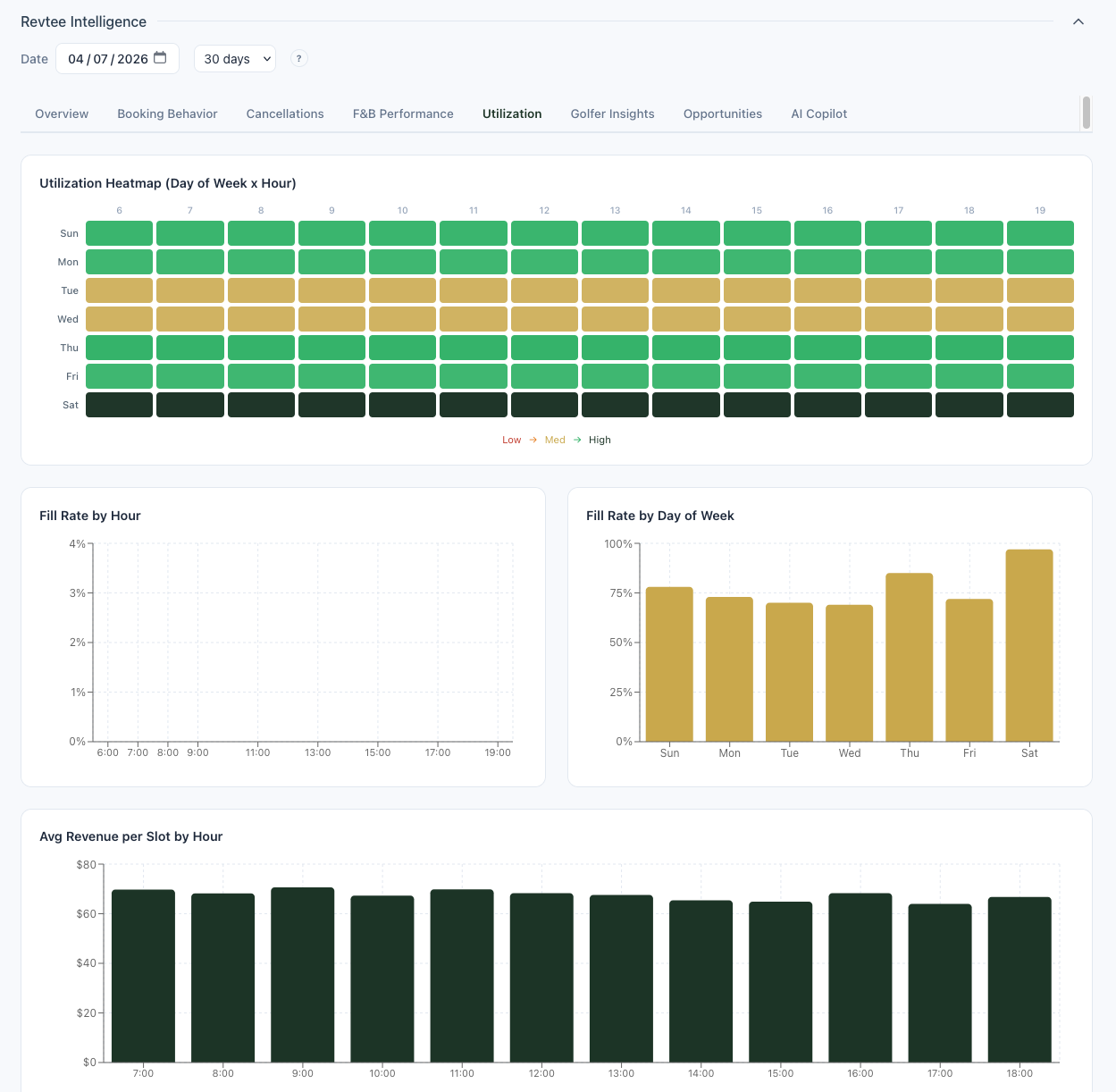The image size is (1116, 1092).
Task: Reselect the active Utilization tab
Action: coord(511,113)
